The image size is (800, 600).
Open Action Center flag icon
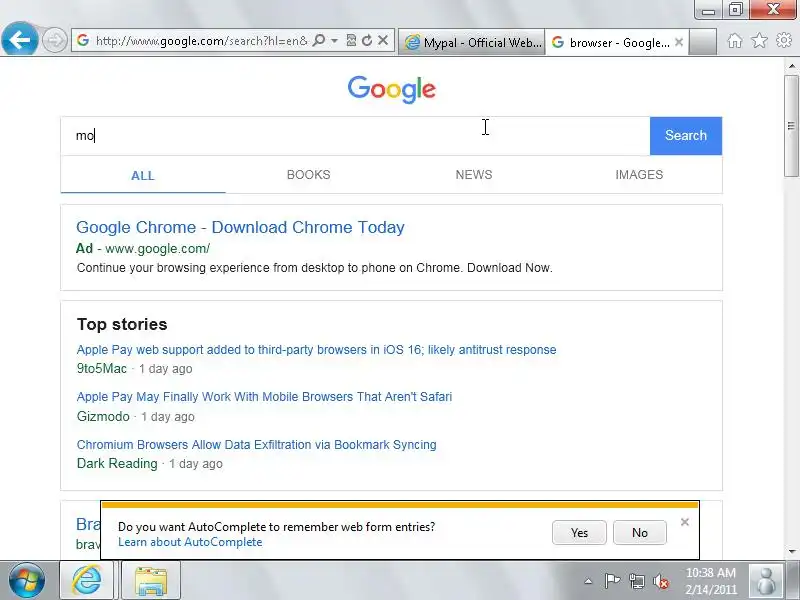tap(612, 581)
